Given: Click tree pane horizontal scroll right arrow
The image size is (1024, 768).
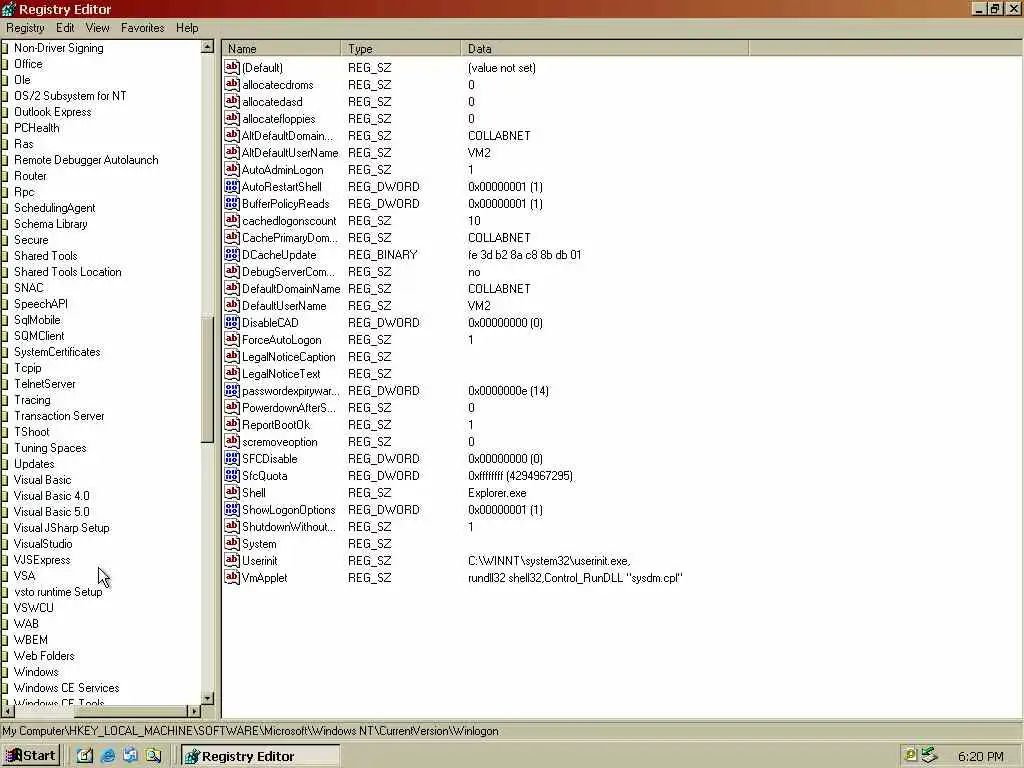Looking at the screenshot, I should (x=194, y=711).
